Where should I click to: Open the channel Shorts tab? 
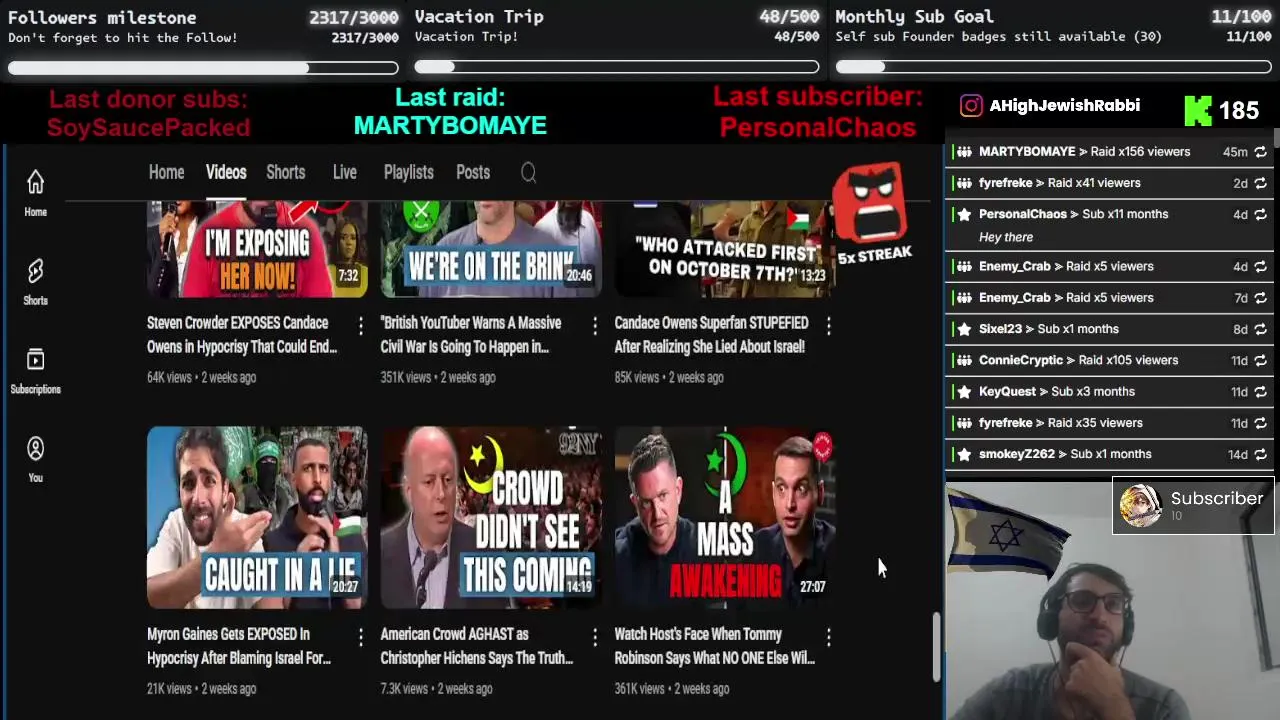coord(285,172)
